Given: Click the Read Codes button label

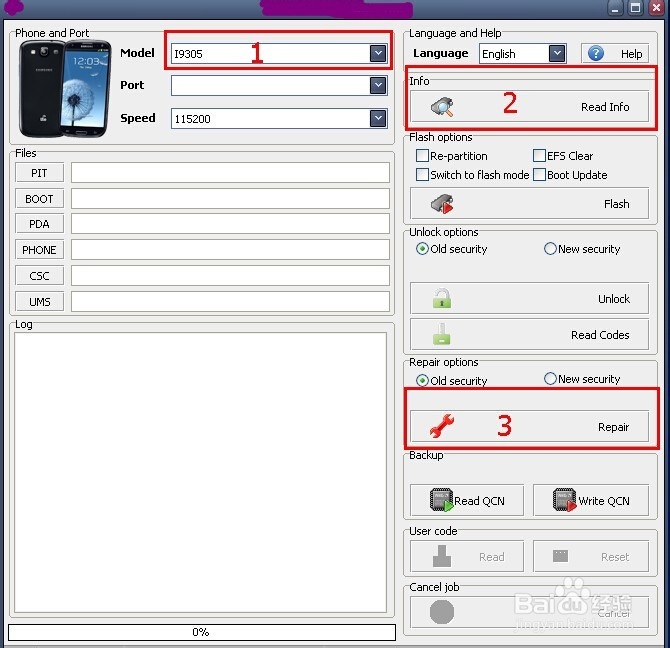Looking at the screenshot, I should pos(600,334).
